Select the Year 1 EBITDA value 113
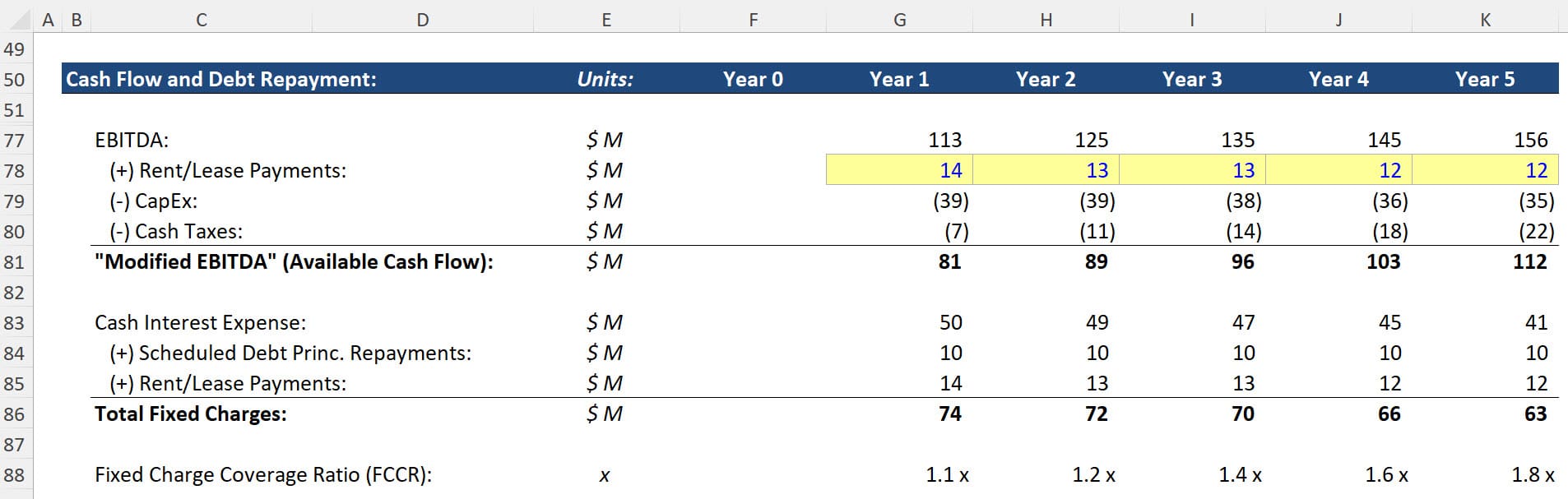This screenshot has height=499, width=1568. tap(944, 141)
